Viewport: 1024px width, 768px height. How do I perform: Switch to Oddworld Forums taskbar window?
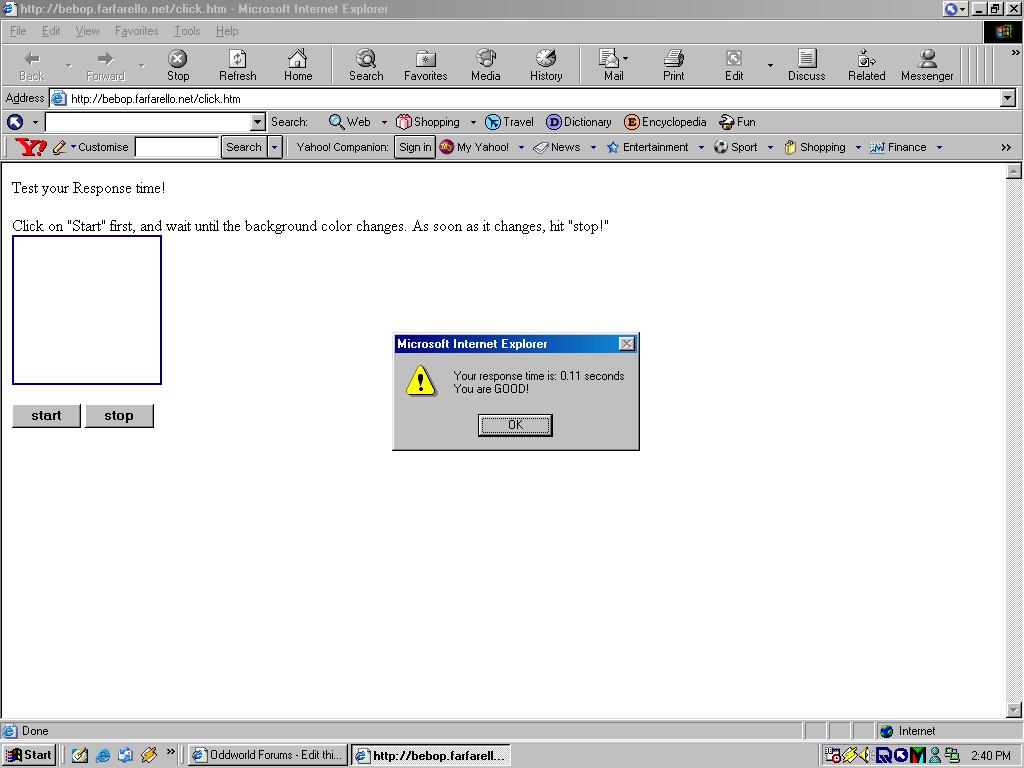click(x=267, y=755)
